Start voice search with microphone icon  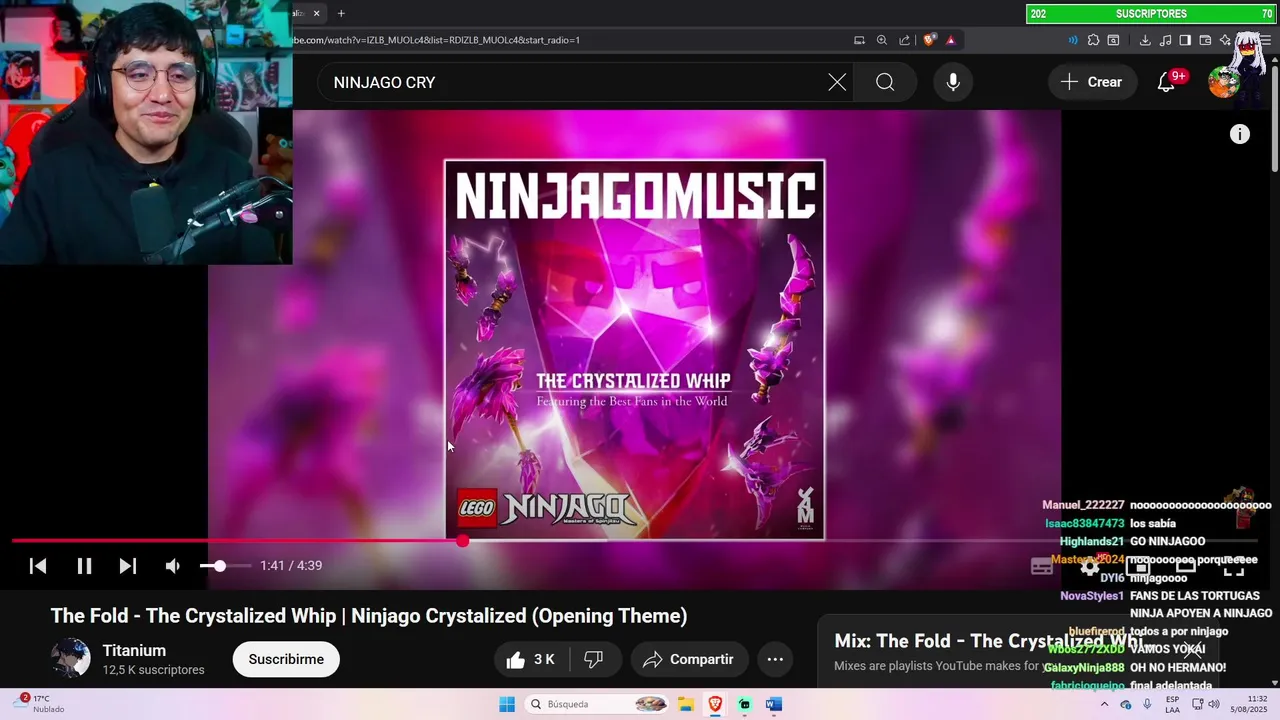pyautogui.click(x=953, y=82)
